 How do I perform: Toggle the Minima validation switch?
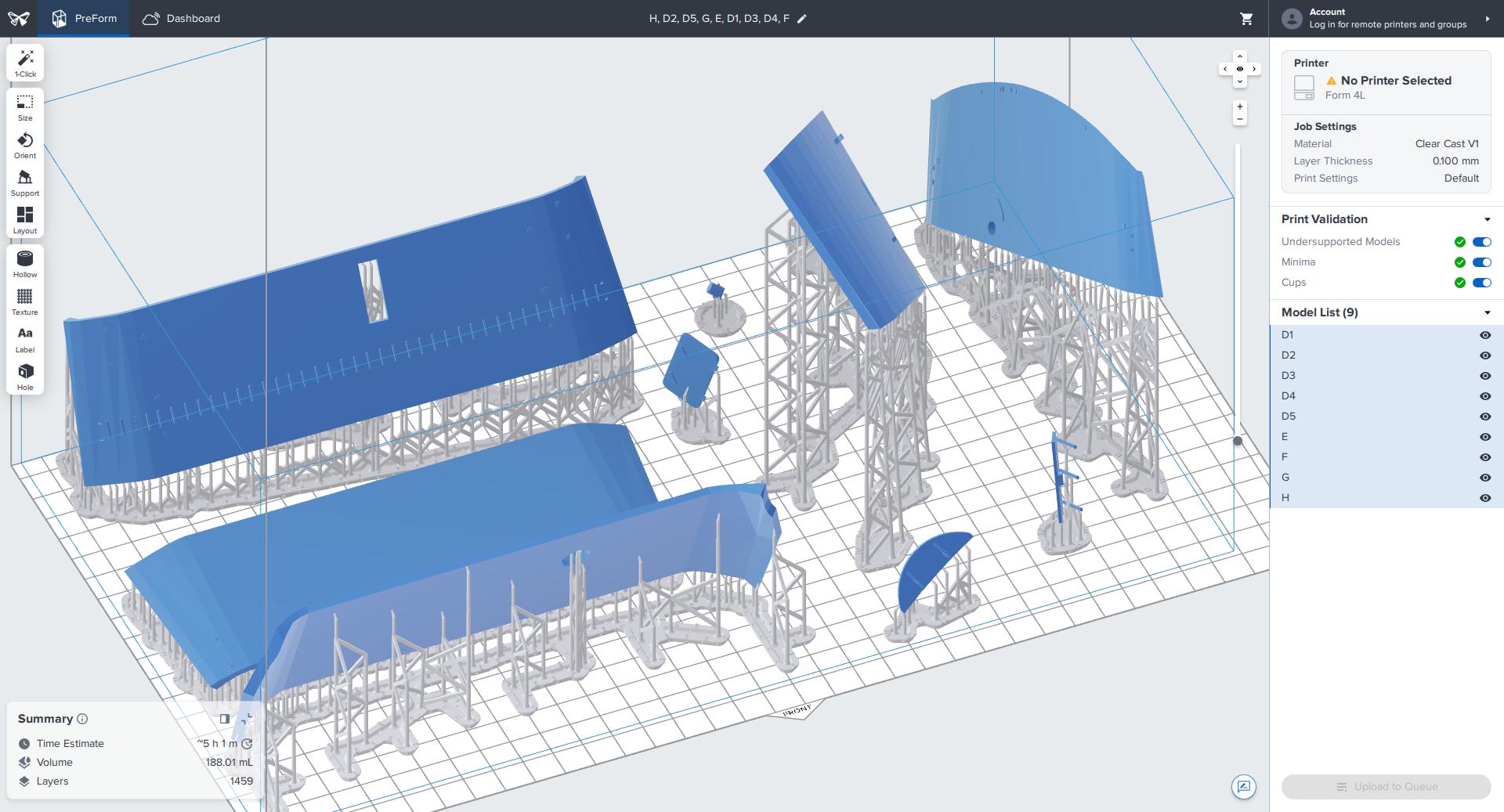click(x=1481, y=262)
